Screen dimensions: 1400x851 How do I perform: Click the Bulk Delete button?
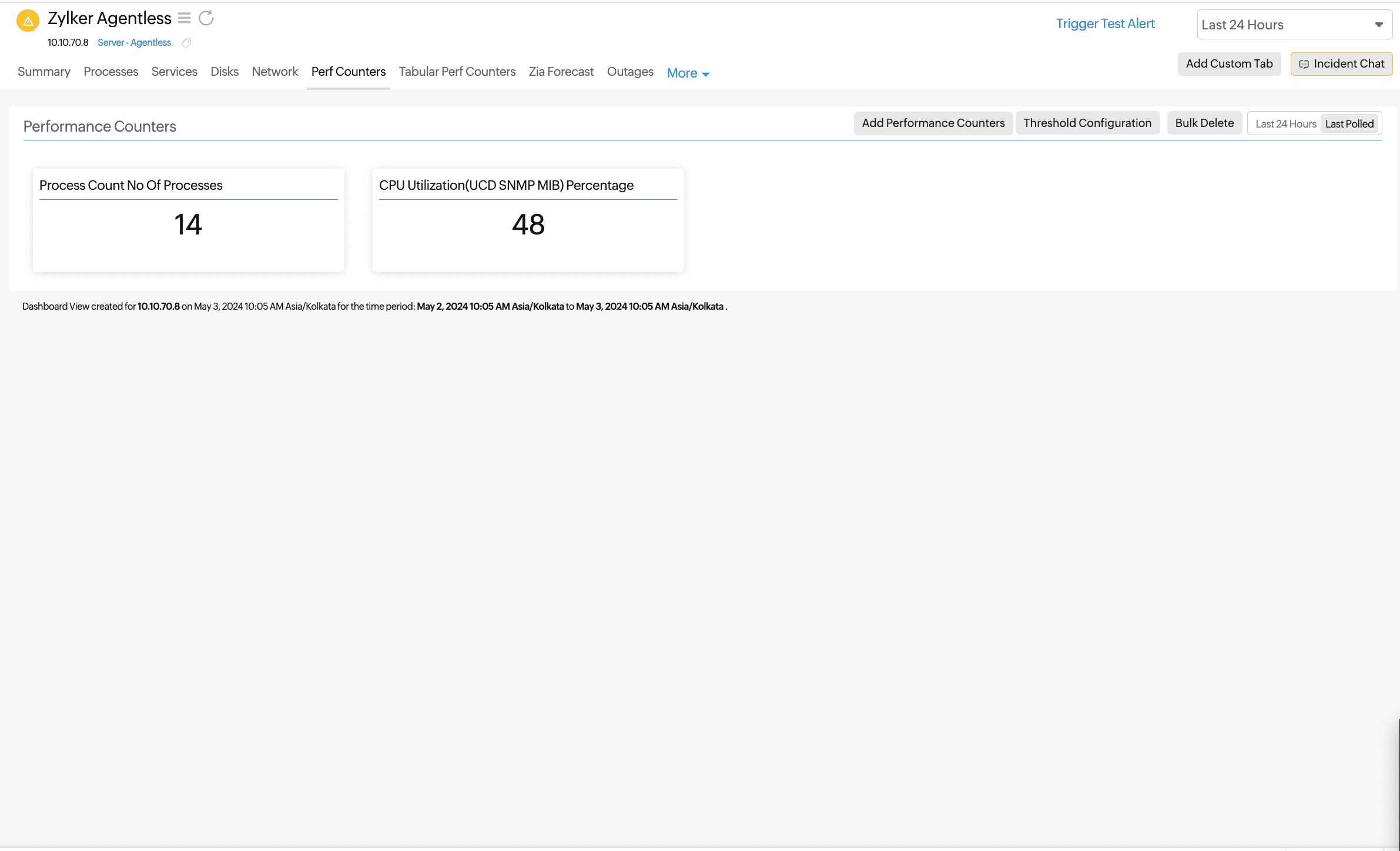pyautogui.click(x=1204, y=123)
